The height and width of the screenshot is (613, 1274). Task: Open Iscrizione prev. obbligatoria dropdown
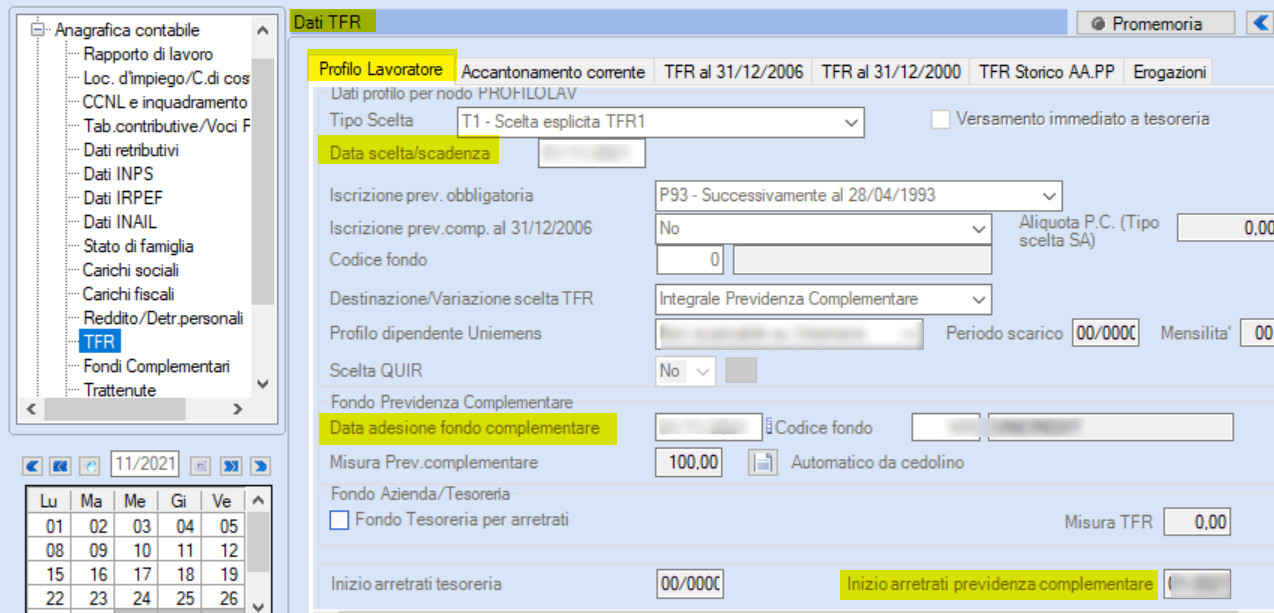click(x=1049, y=195)
